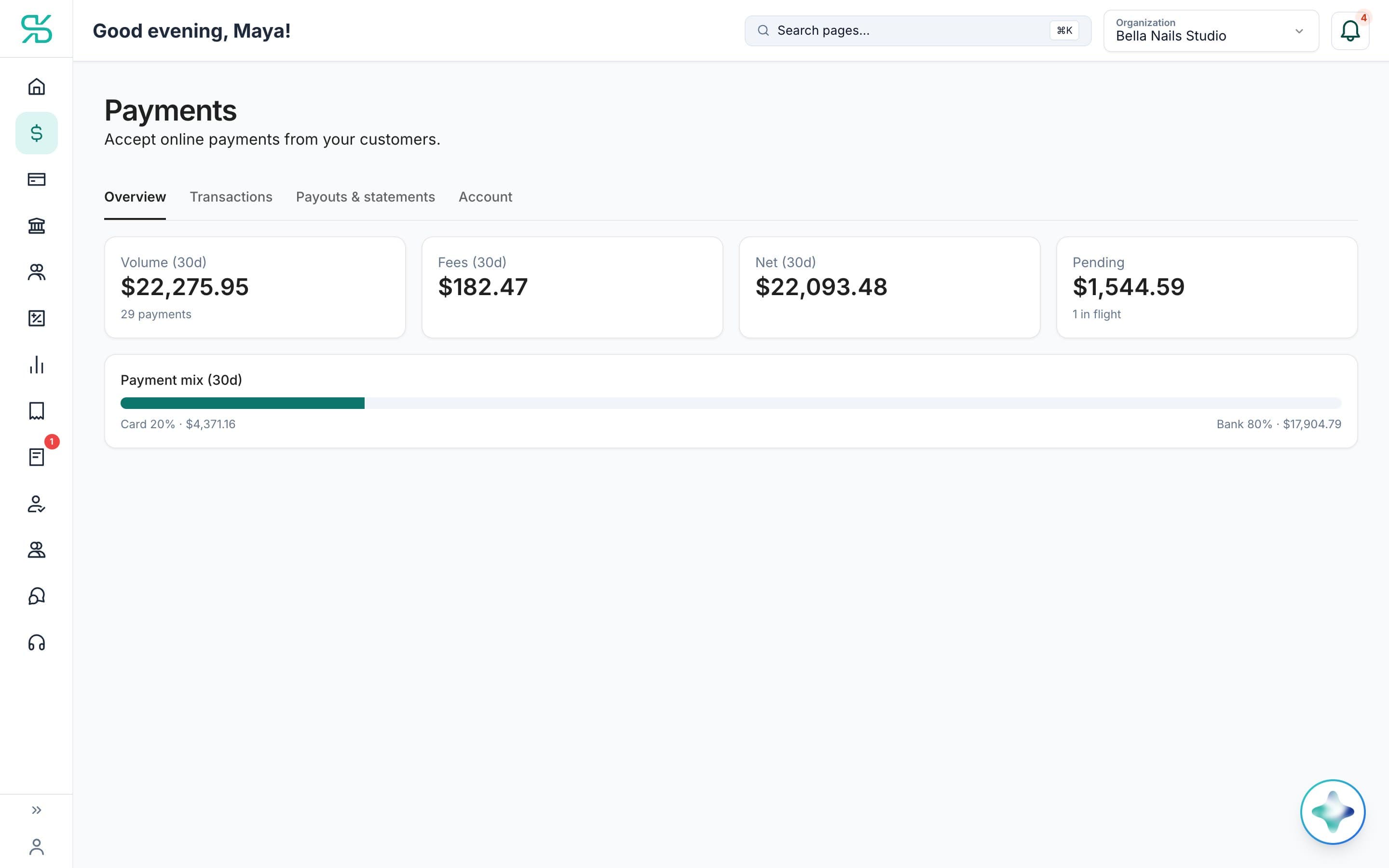Viewport: 1389px width, 868px height.
Task: Click the Payments page heading
Action: click(x=170, y=110)
